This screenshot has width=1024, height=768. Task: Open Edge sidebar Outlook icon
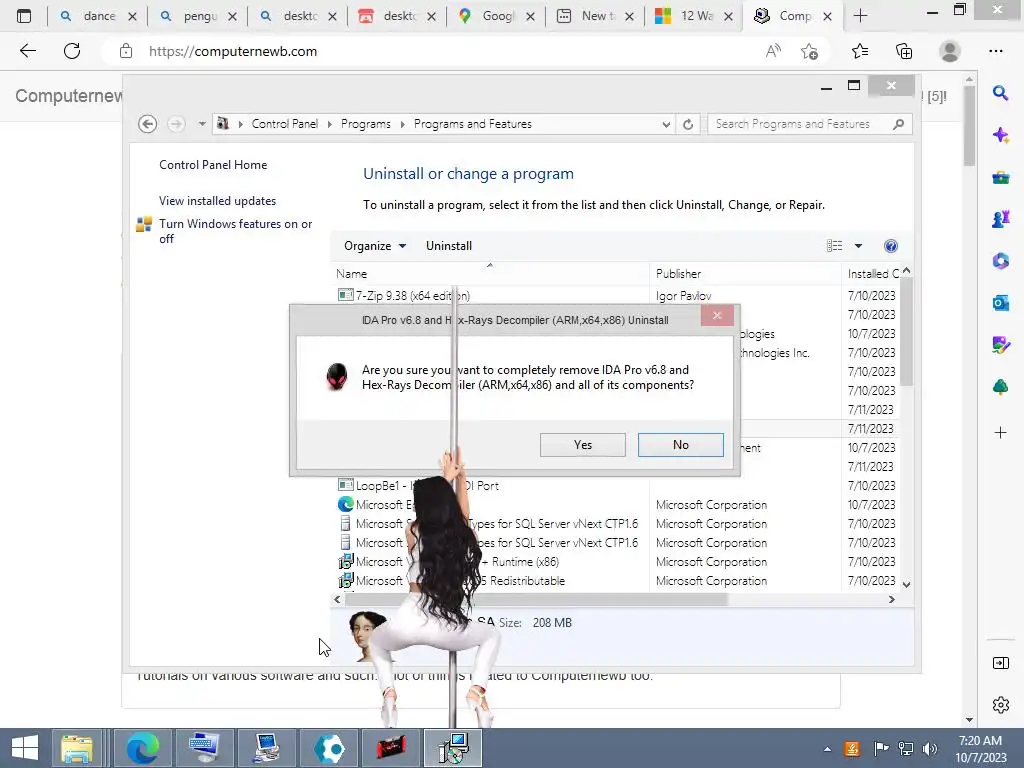click(1000, 303)
